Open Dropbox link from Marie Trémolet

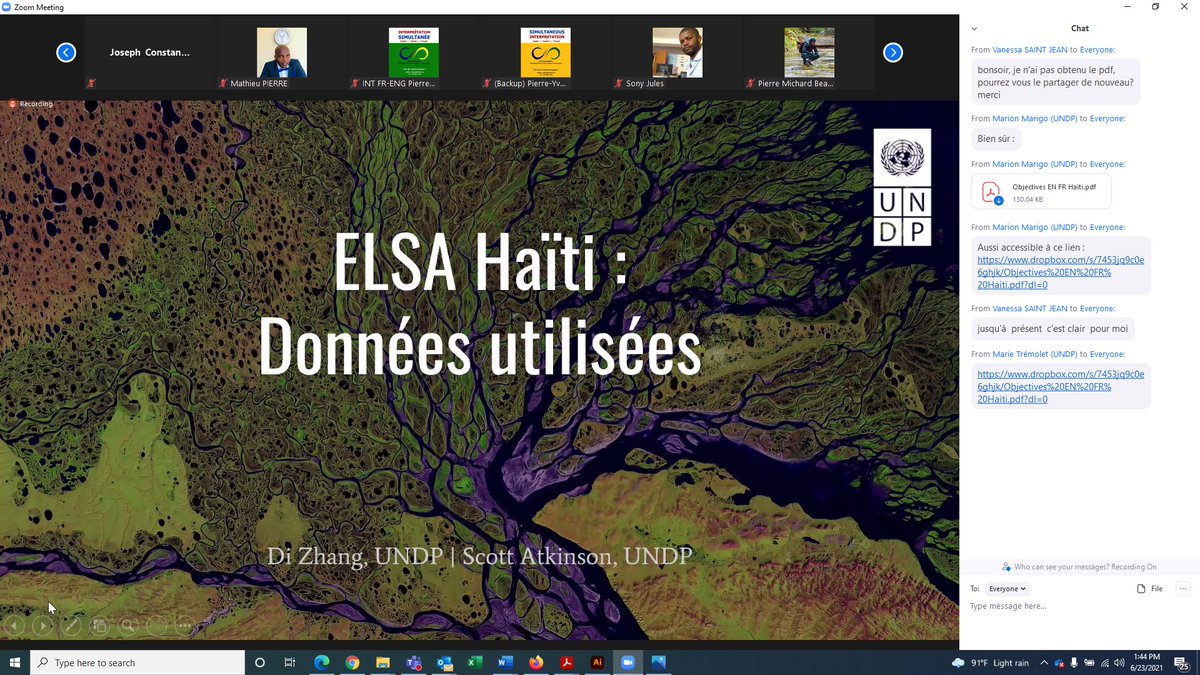coord(1061,386)
